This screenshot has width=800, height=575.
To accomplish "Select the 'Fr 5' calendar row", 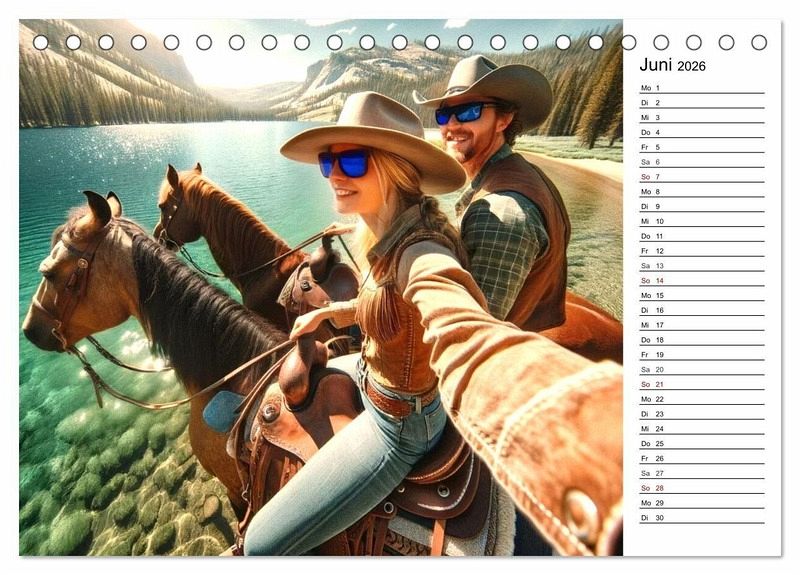I will [x=702, y=147].
